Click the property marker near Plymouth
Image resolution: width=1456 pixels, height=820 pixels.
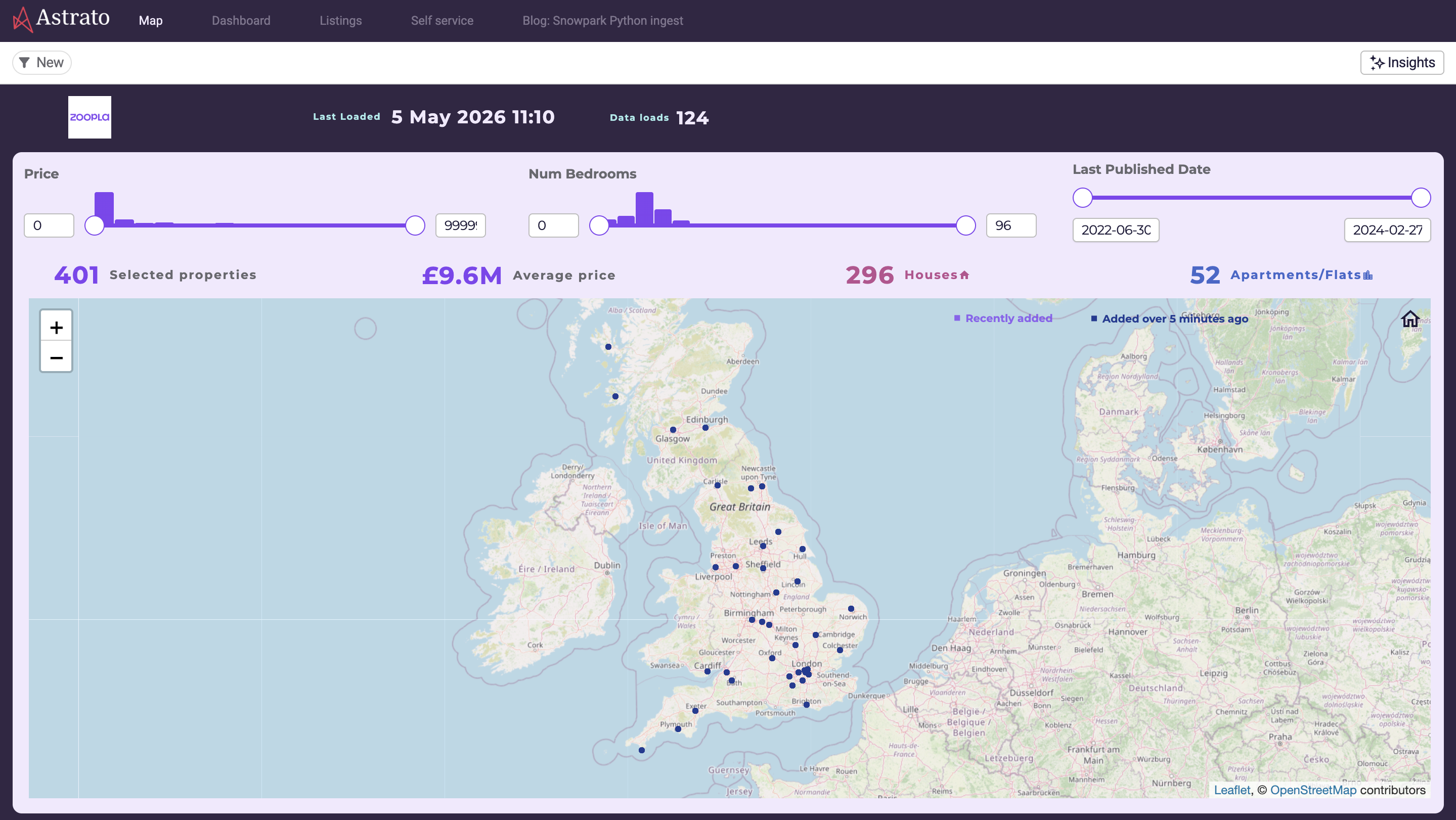(678, 729)
